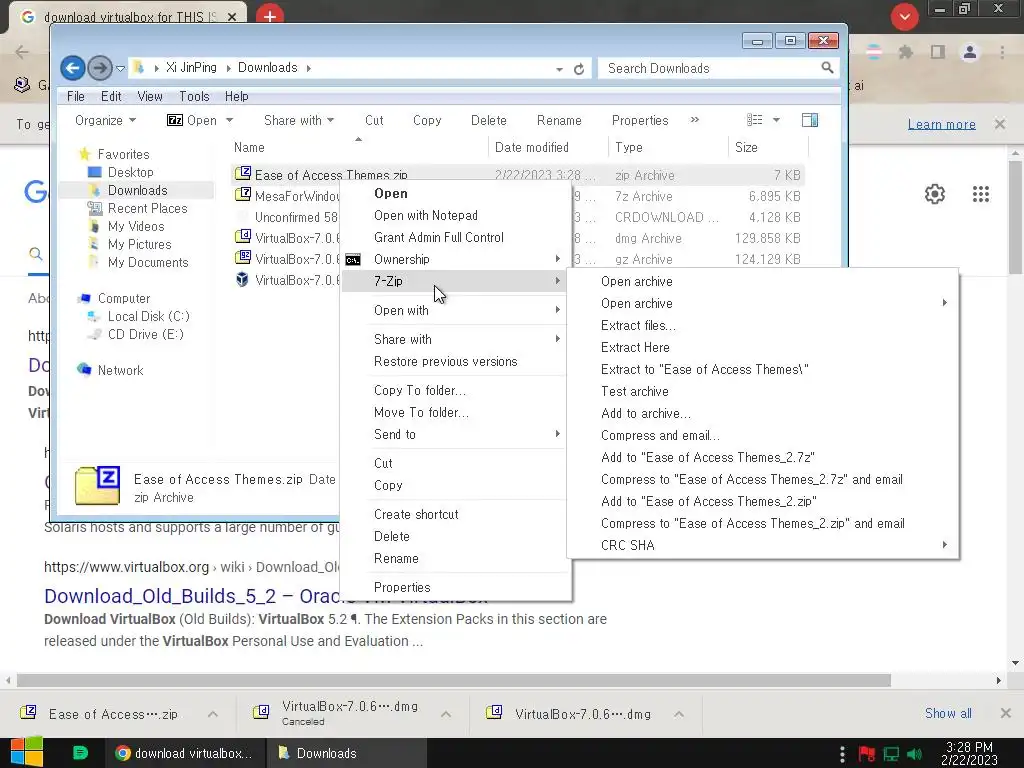Click the Windows Start button
The image size is (1024, 768).
coord(27,753)
